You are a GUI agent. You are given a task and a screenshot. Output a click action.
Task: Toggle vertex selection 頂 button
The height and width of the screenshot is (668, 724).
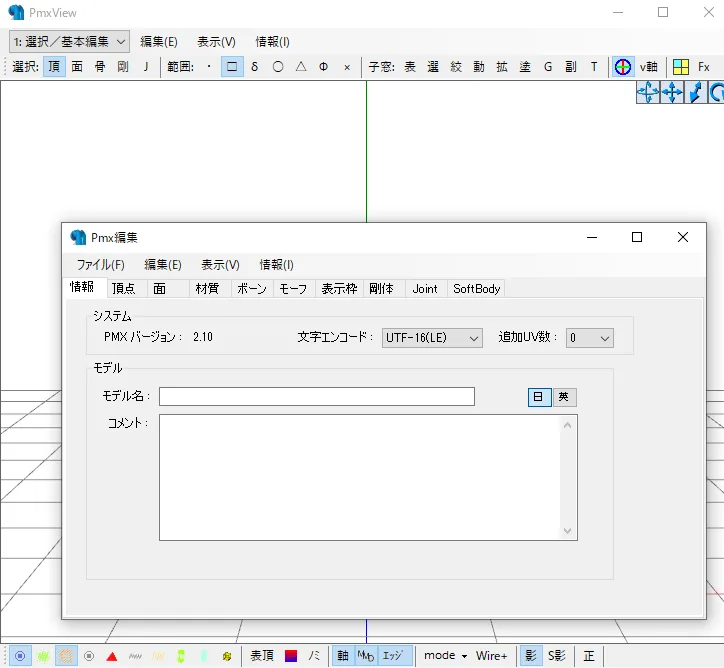tap(53, 67)
